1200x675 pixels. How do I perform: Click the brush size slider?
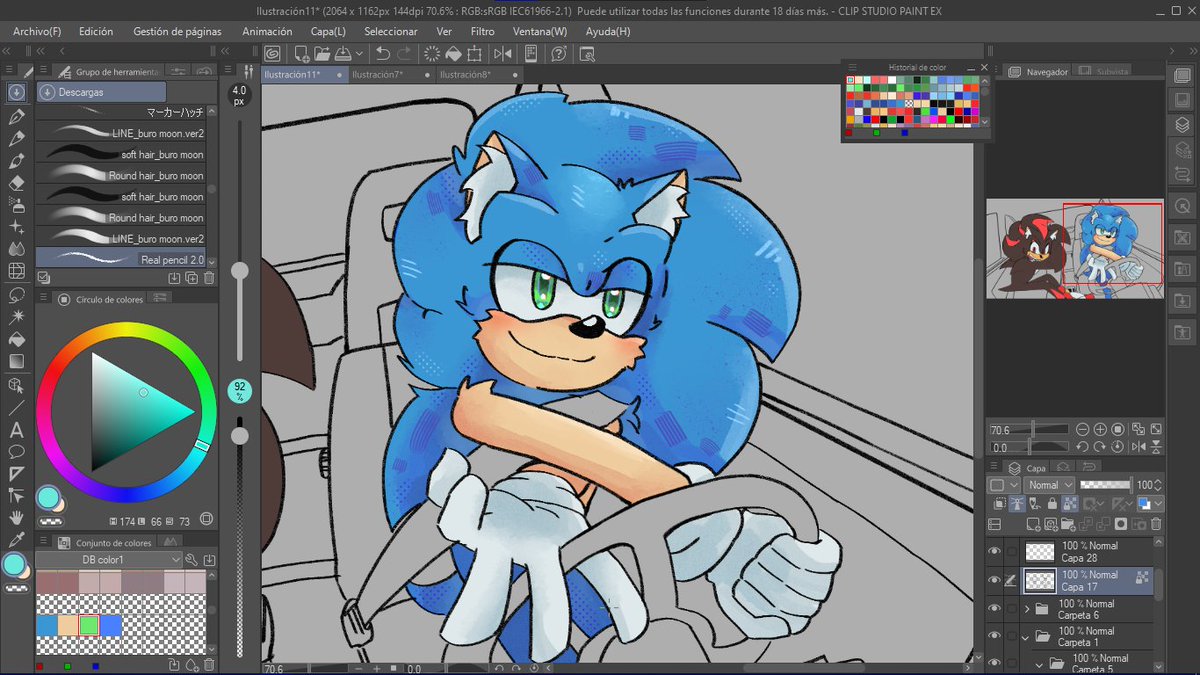click(x=240, y=240)
